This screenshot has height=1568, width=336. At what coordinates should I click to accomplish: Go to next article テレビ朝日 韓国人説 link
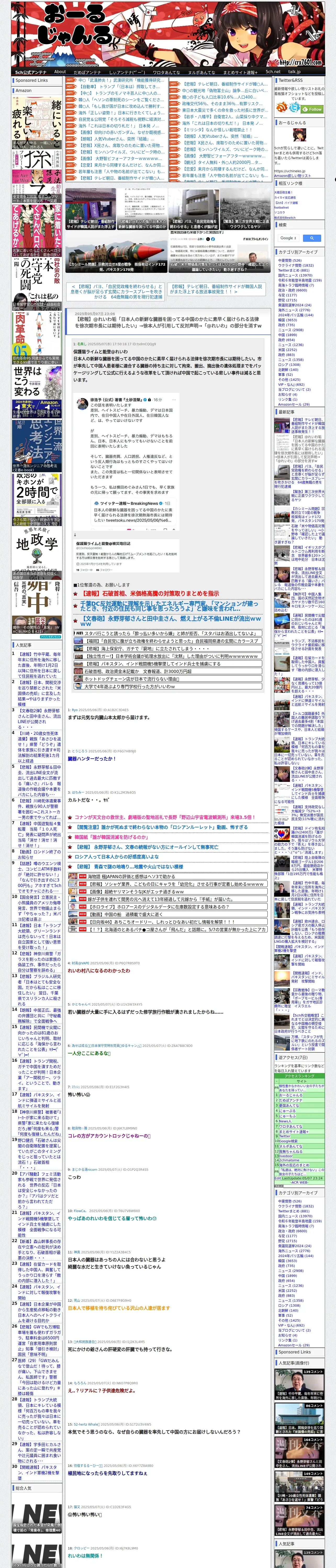click(x=216, y=289)
